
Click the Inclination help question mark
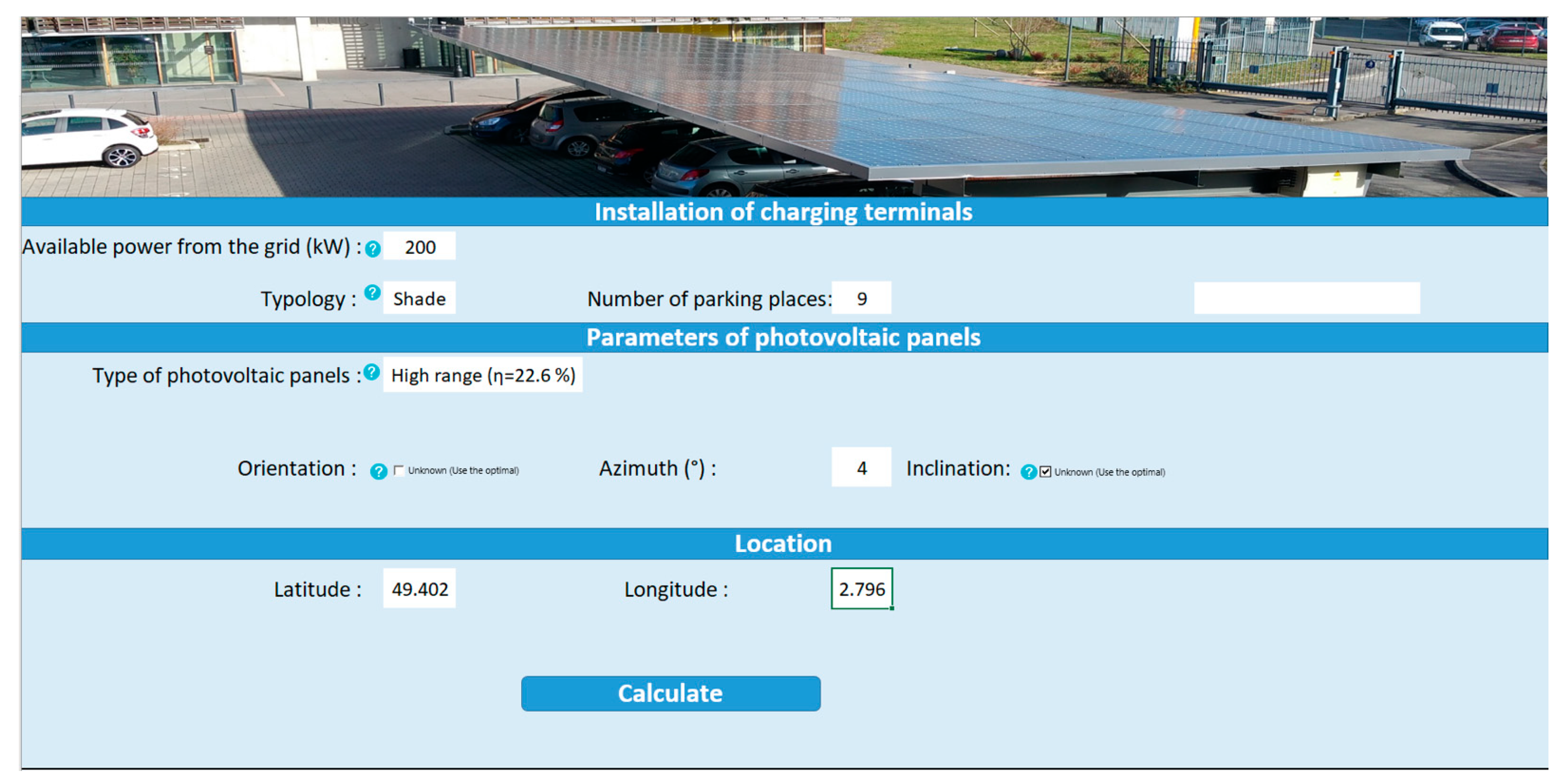1028,472
